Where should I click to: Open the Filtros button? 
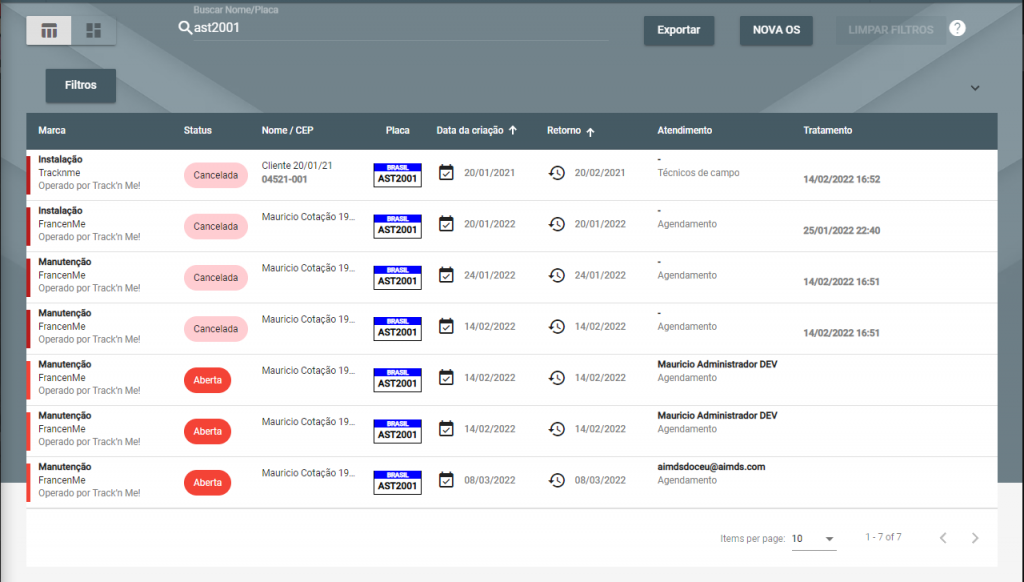point(80,85)
